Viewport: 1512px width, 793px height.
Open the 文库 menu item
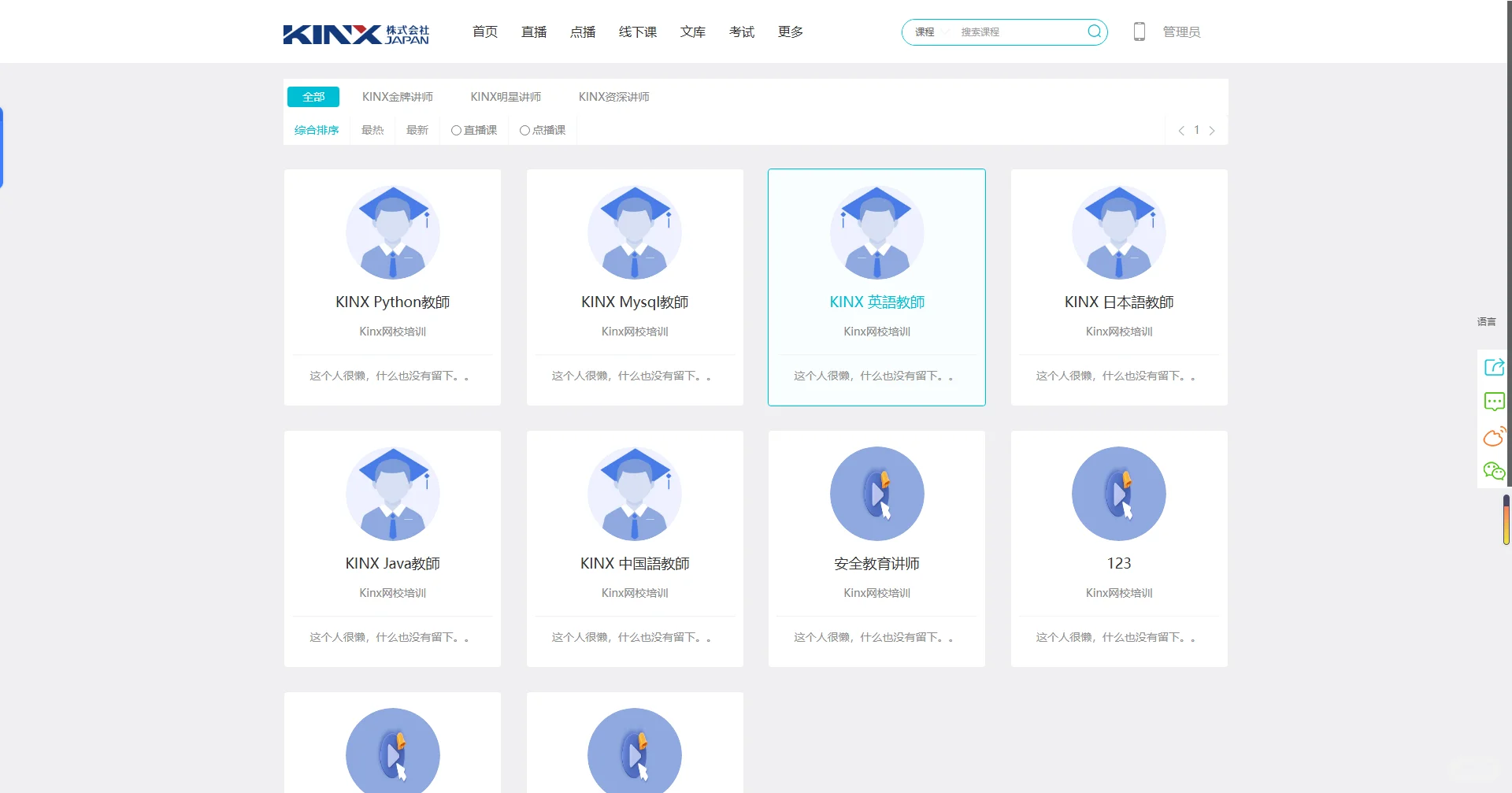coord(692,31)
